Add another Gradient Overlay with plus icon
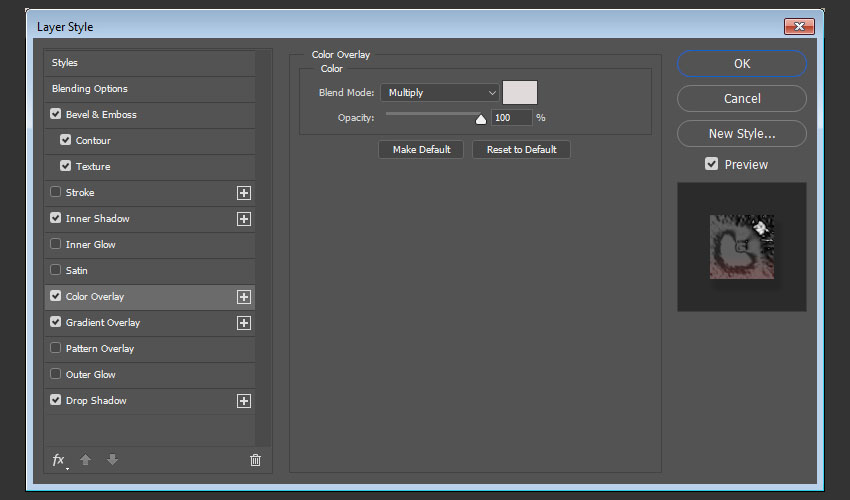Screen dimensions: 850x500 click(243, 323)
